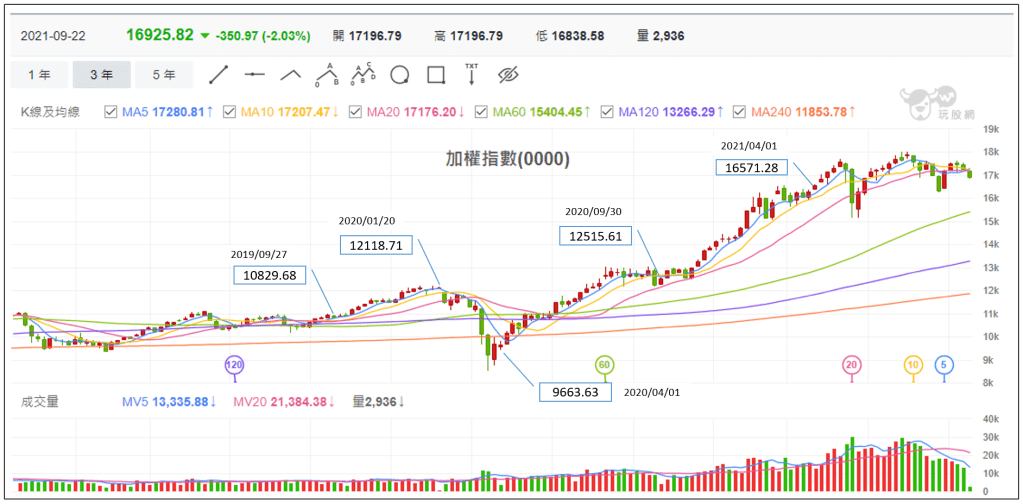This screenshot has width=1023, height=504.
Task: Switch to the 5年 time range tab
Action: [164, 75]
